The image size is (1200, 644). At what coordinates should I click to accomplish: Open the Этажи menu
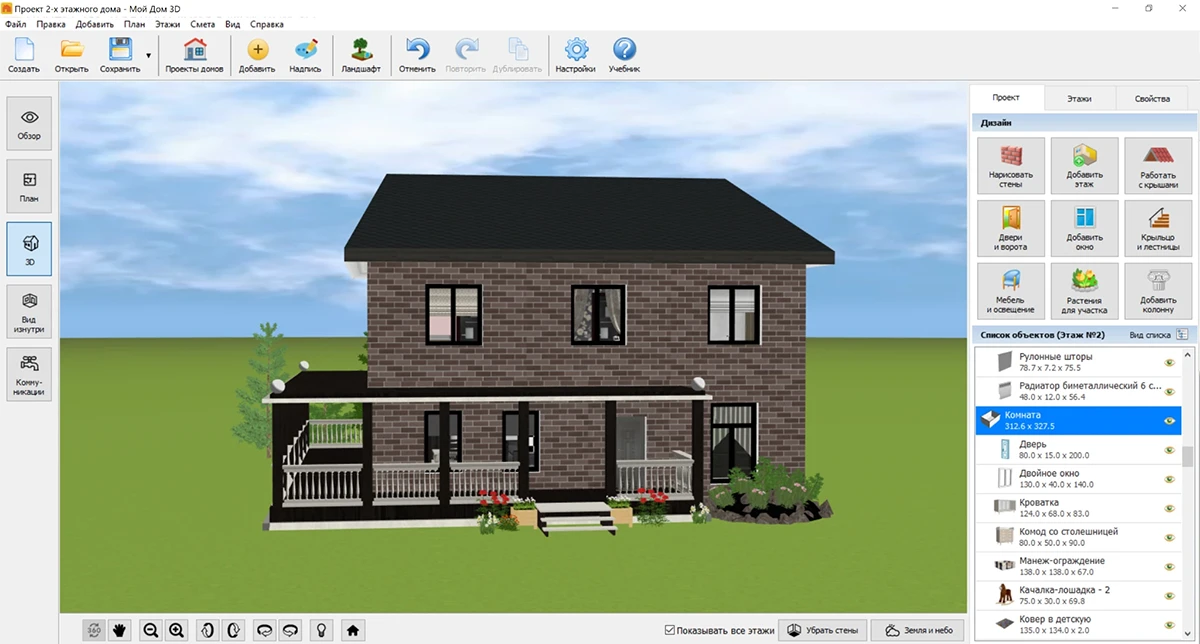pos(168,24)
